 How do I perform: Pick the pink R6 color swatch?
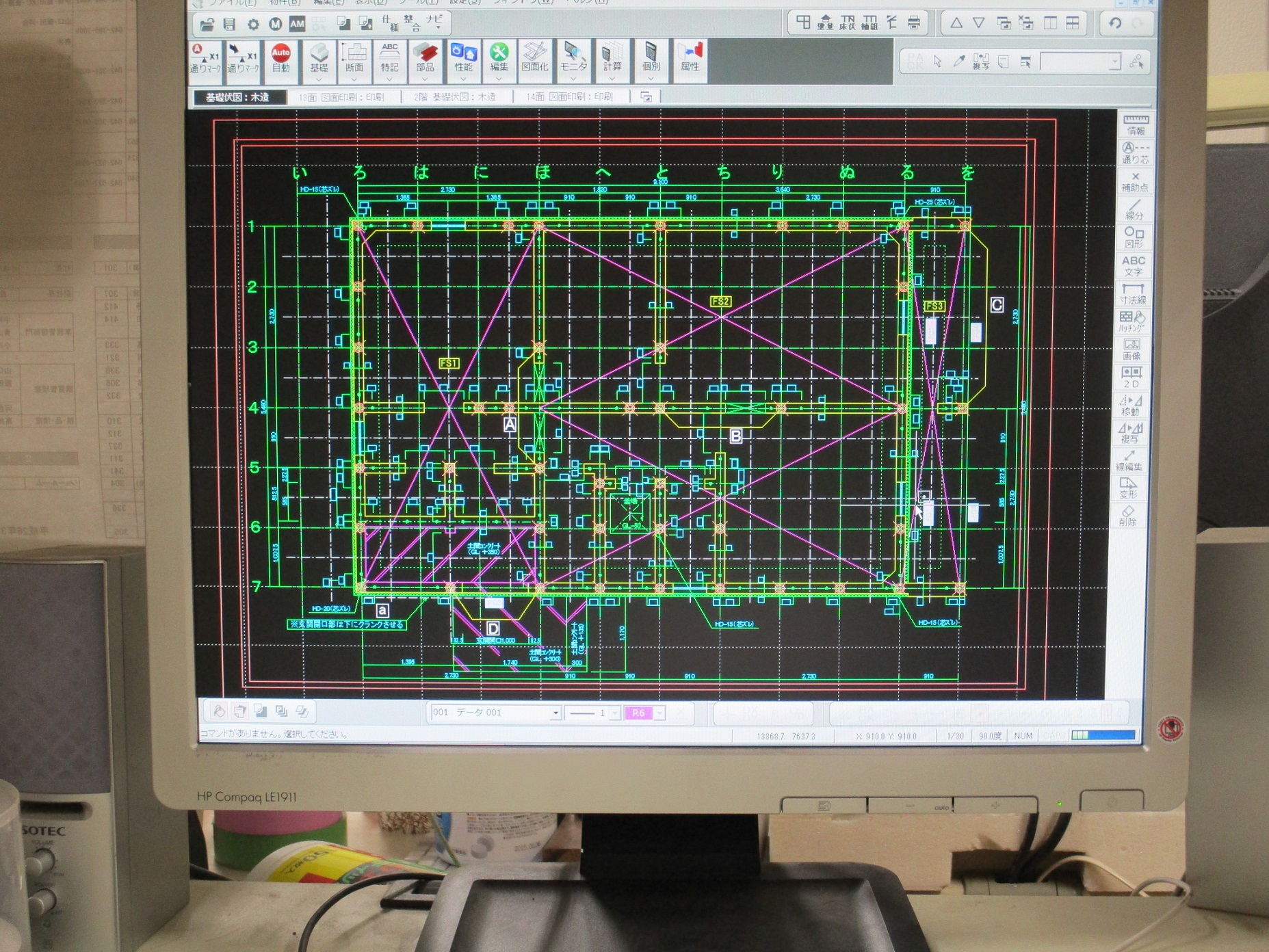(638, 713)
